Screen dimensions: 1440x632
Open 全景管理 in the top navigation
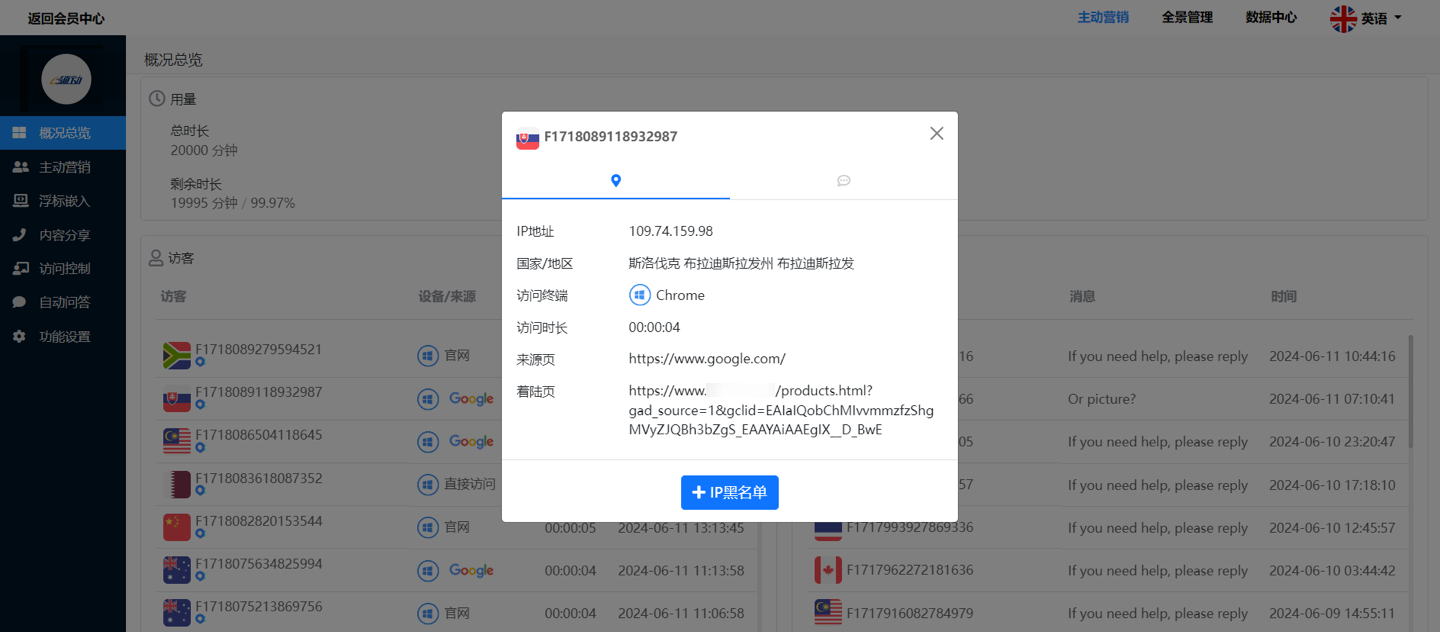tap(1187, 17)
